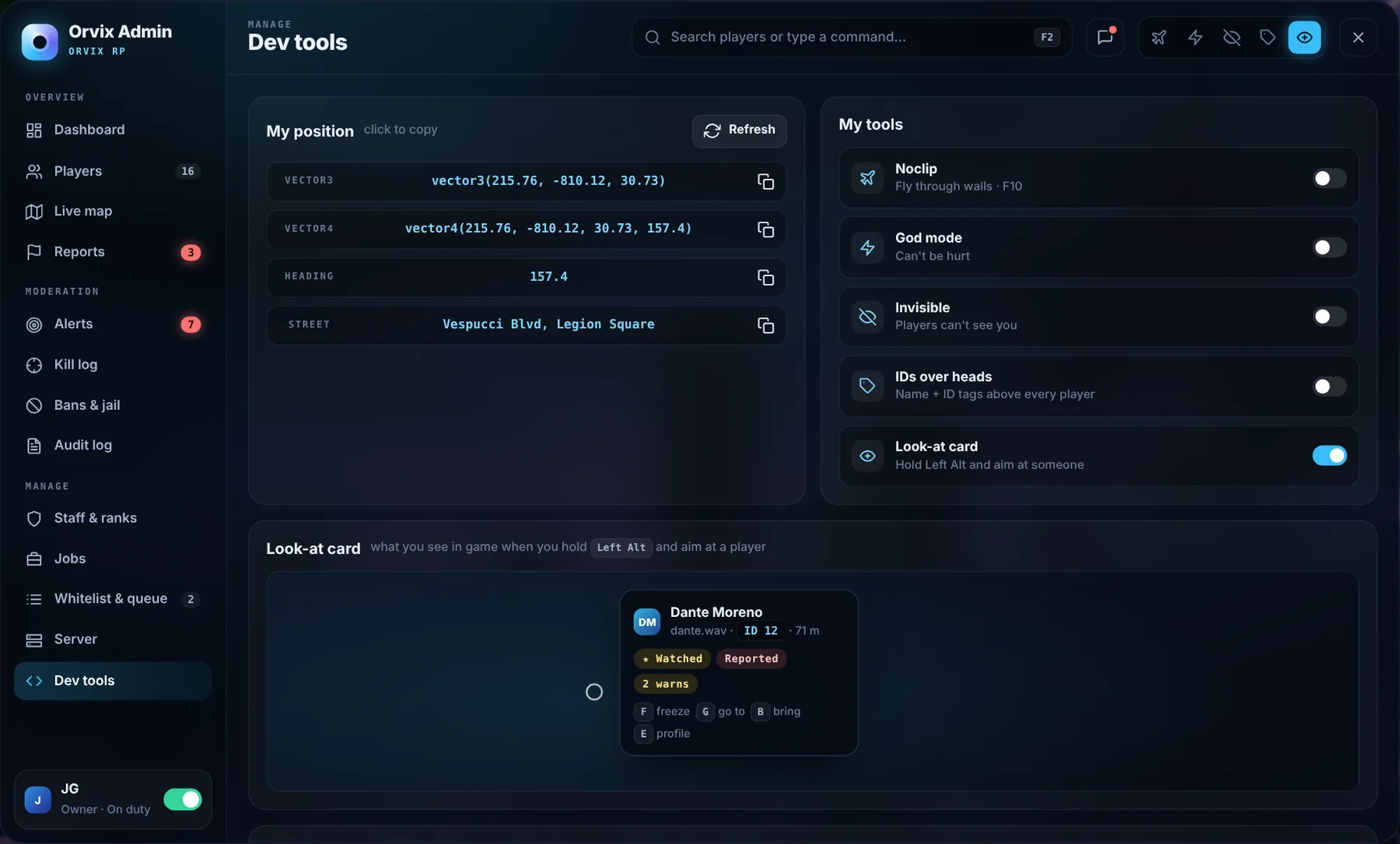Click the search magnifier icon
1400x844 pixels.
click(653, 37)
